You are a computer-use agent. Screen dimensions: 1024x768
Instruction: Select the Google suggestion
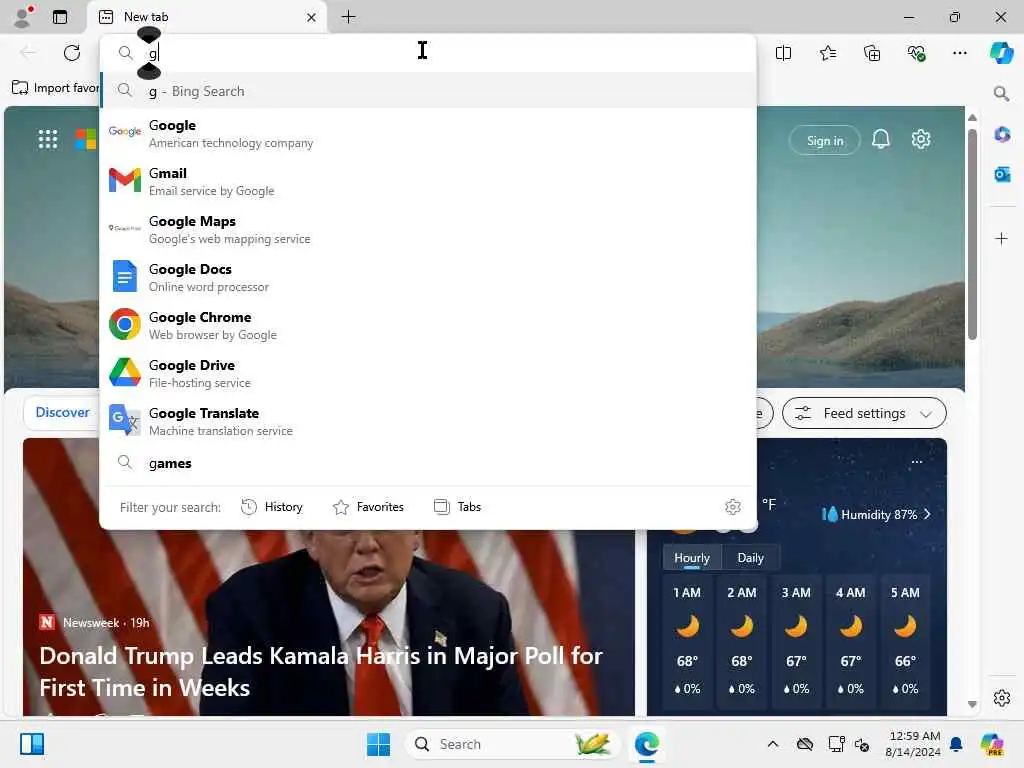[x=428, y=133]
